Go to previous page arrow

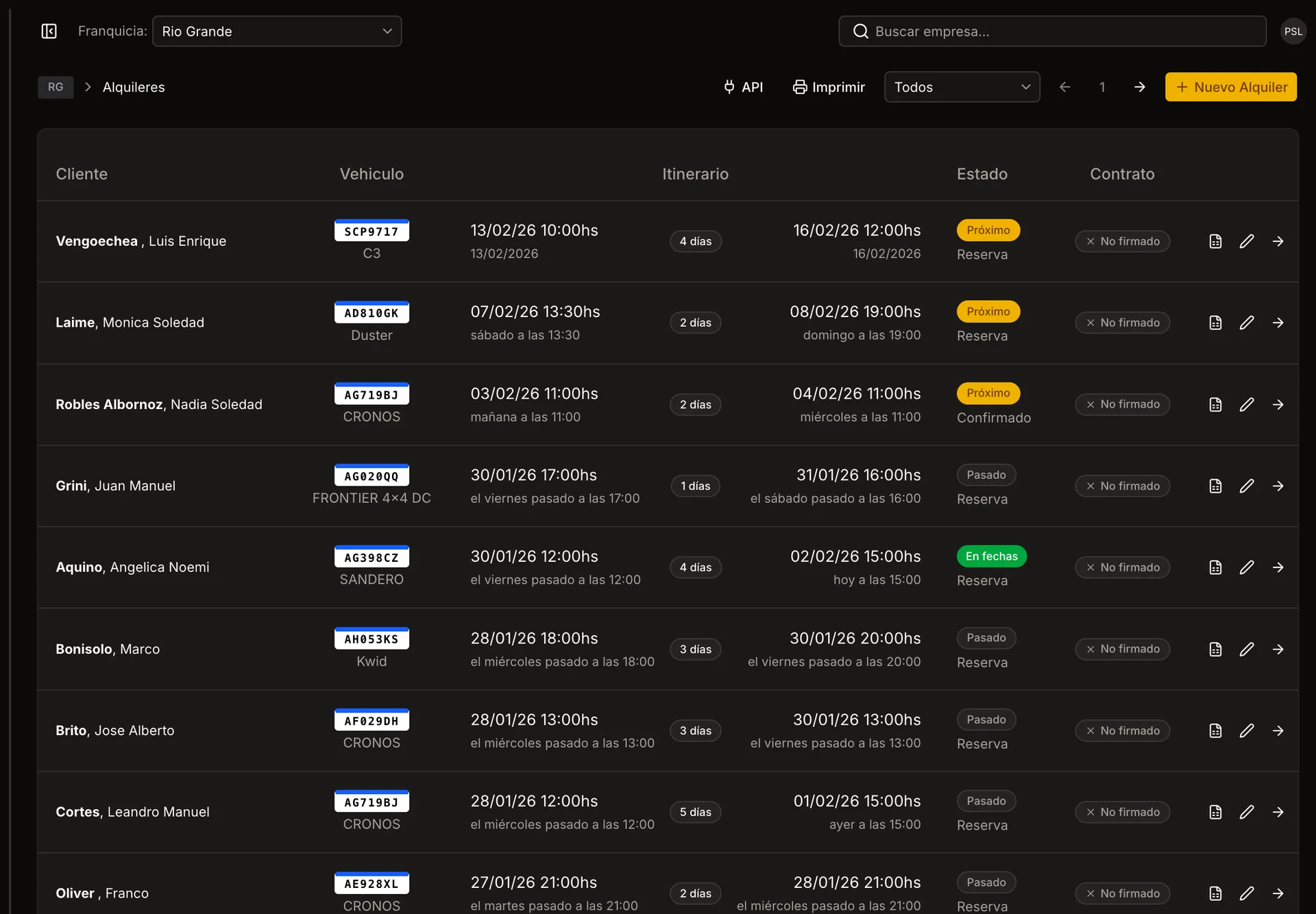1064,87
